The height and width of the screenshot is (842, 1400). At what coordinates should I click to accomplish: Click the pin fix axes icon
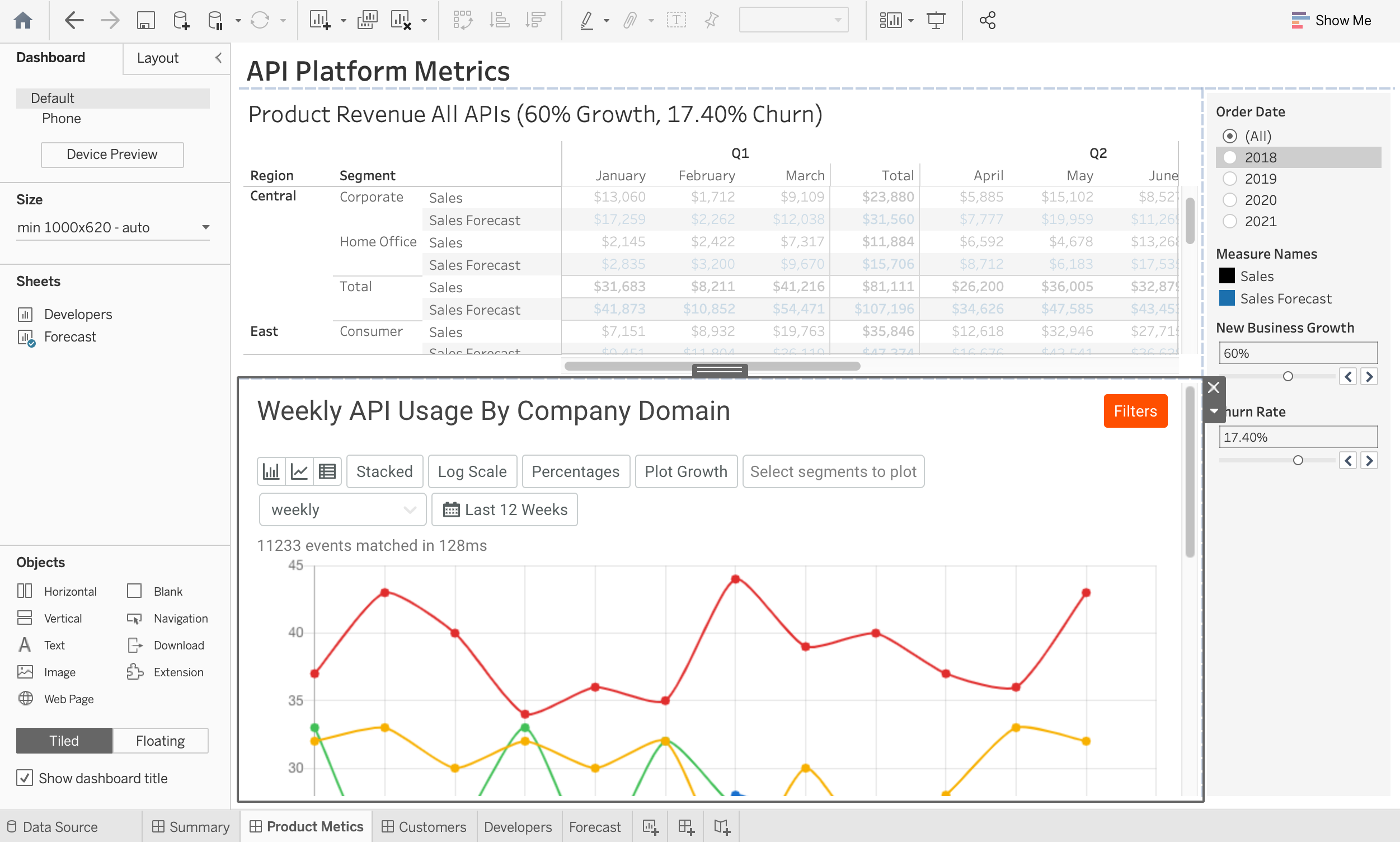point(712,20)
